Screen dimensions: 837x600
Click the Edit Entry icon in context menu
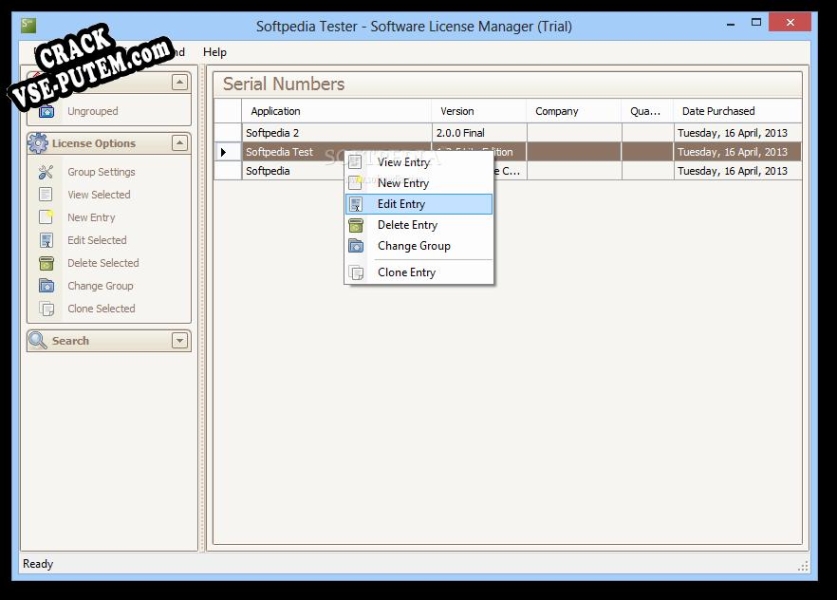356,204
